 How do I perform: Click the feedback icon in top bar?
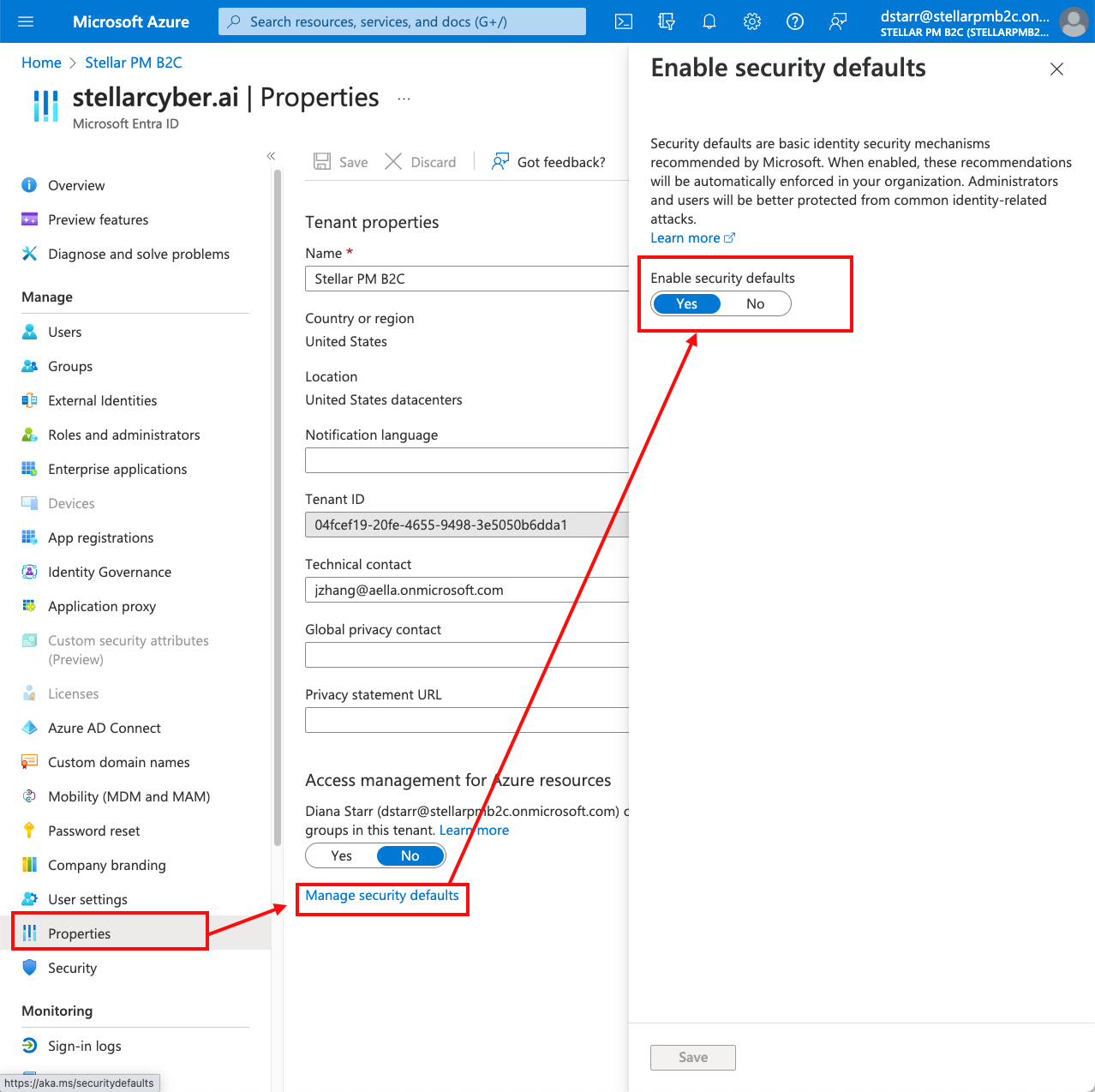(838, 21)
